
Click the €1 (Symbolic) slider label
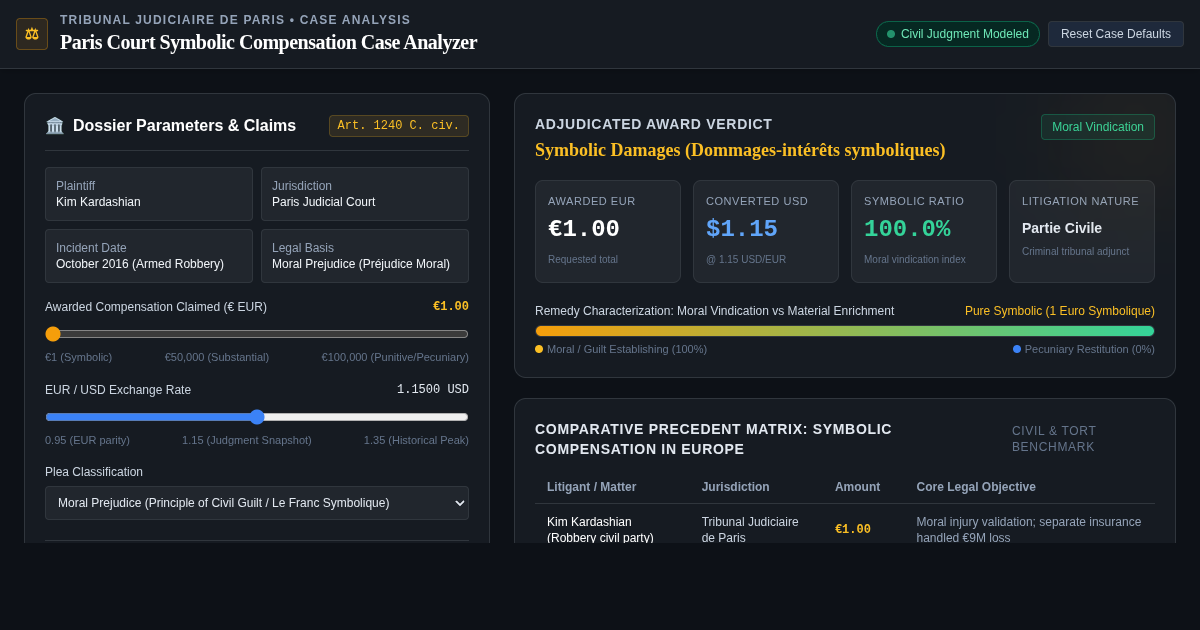click(x=79, y=357)
